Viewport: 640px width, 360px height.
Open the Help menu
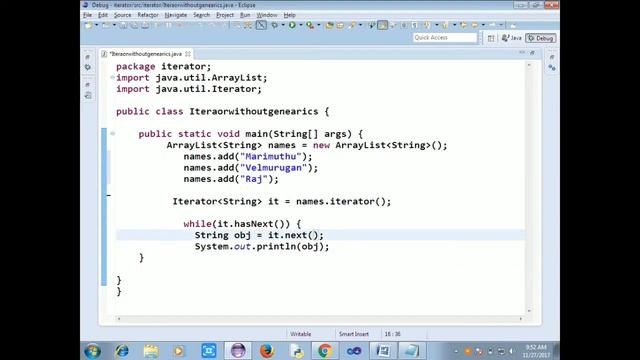[x=289, y=15]
